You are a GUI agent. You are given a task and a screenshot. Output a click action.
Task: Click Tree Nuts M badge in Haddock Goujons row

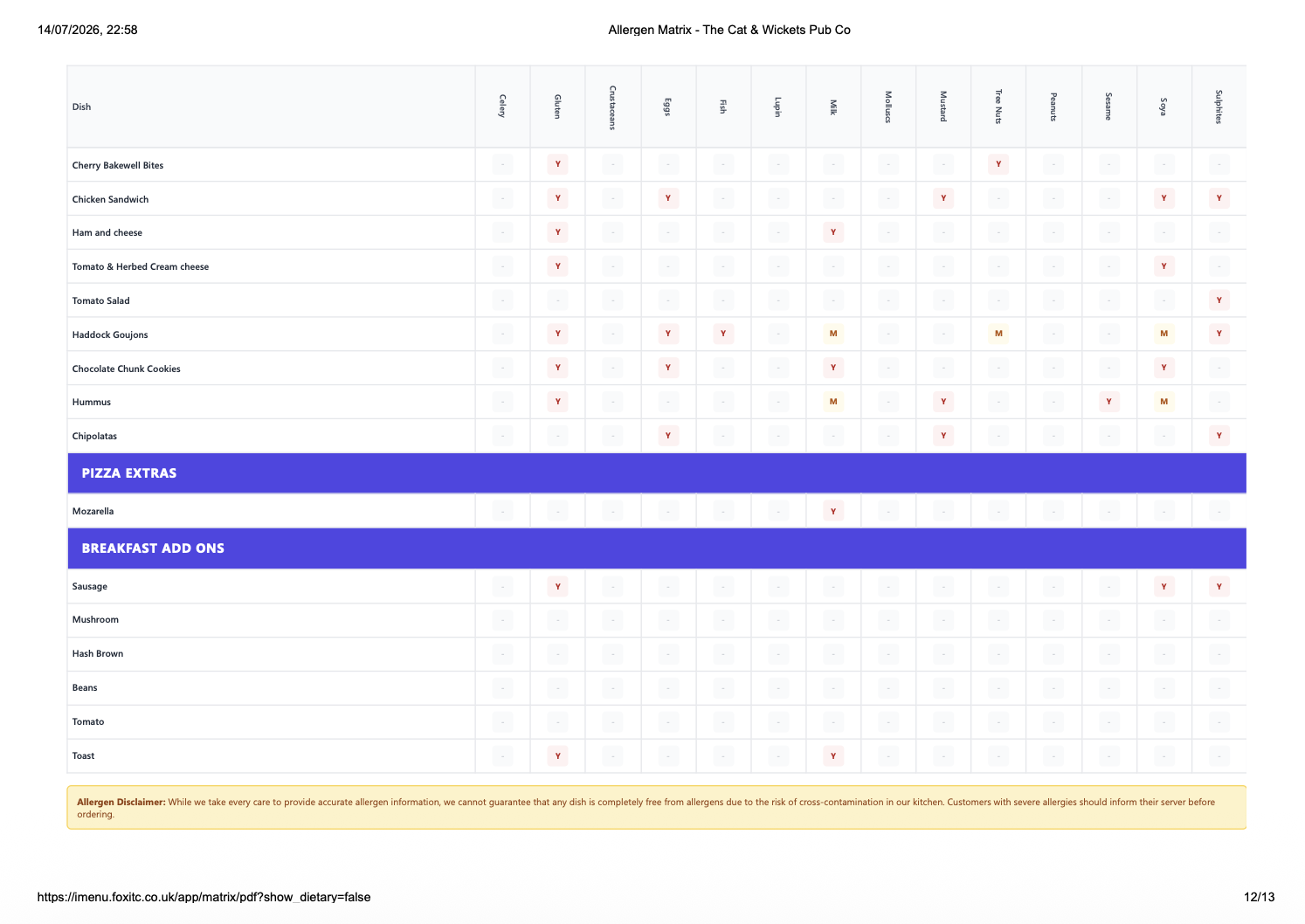[998, 334]
